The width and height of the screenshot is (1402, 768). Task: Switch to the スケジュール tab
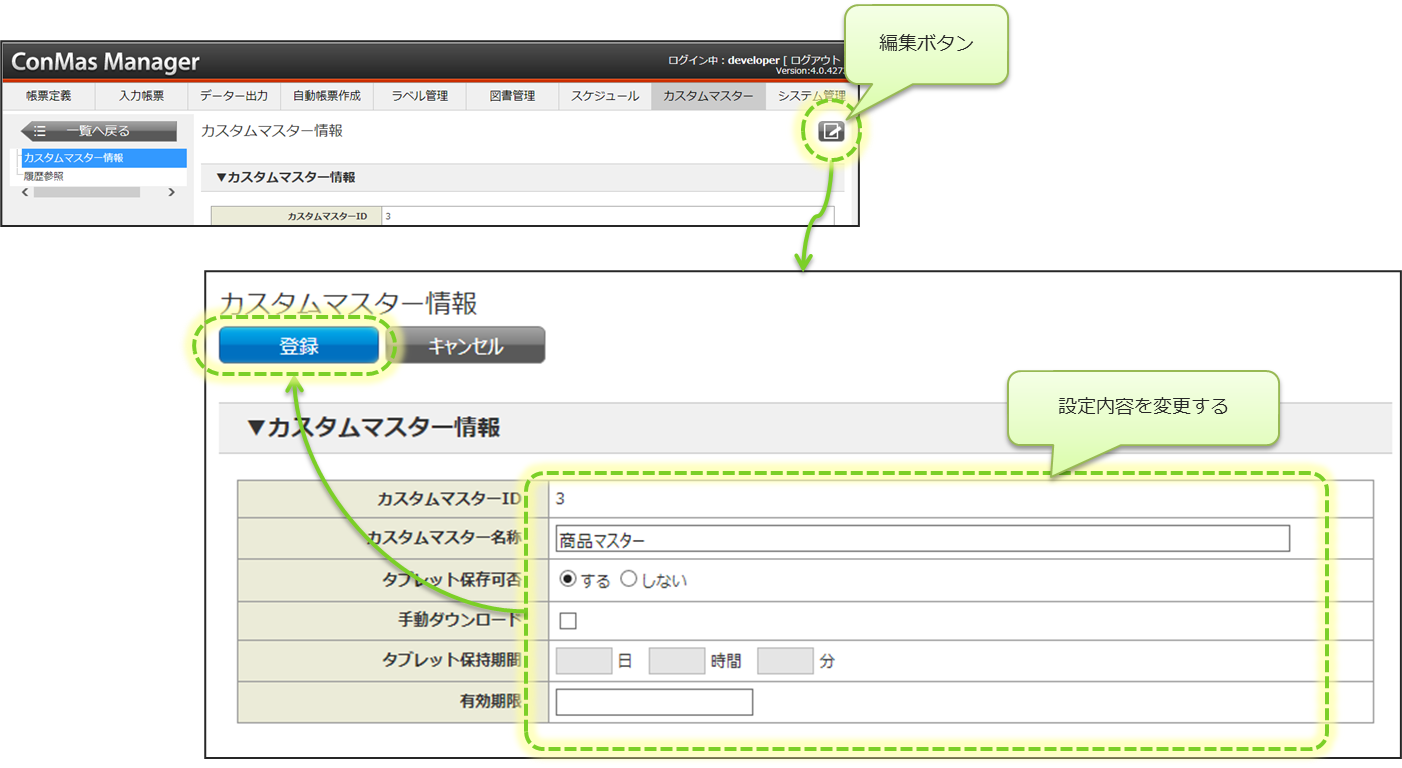pos(605,96)
